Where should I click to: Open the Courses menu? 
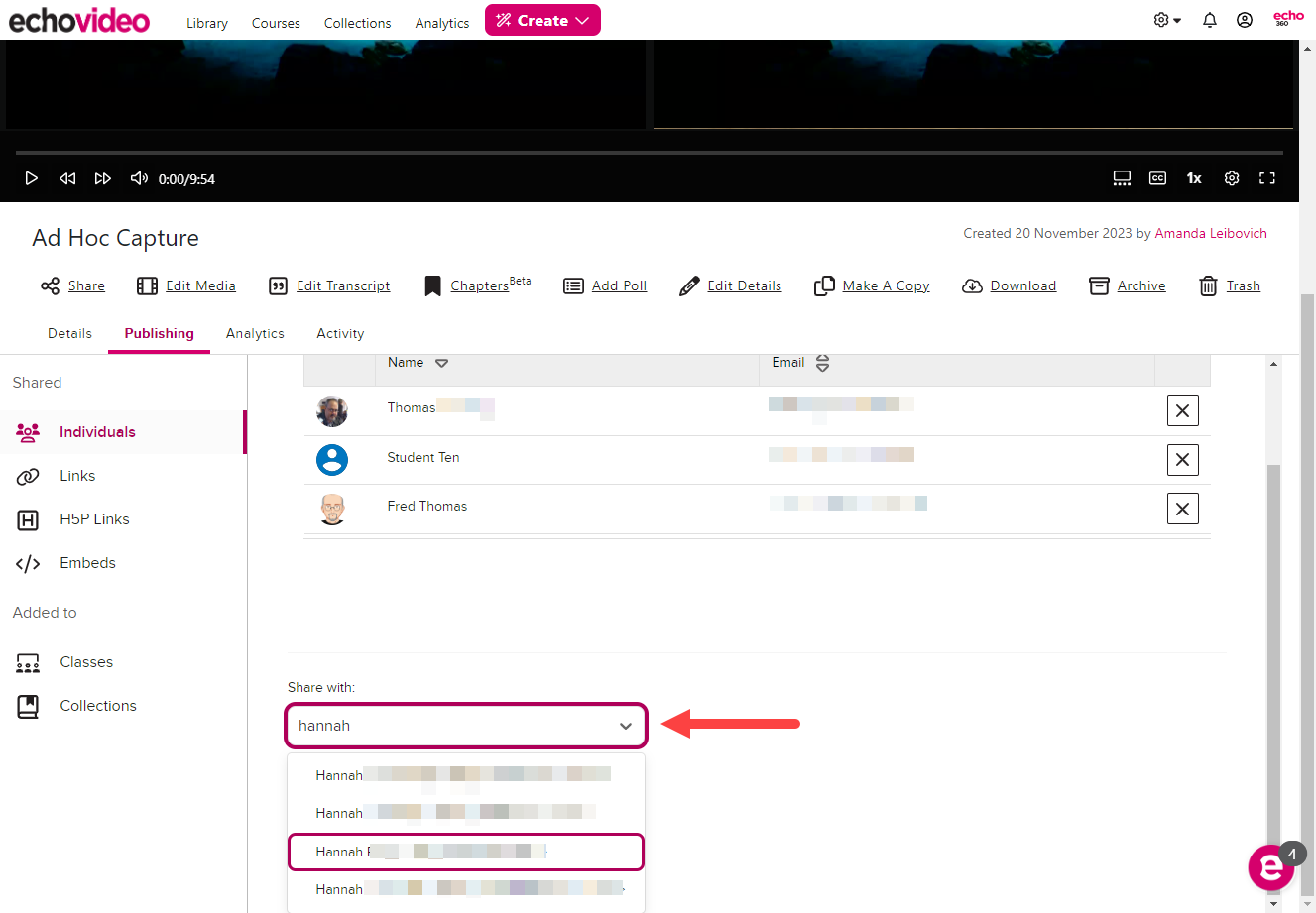click(x=275, y=22)
